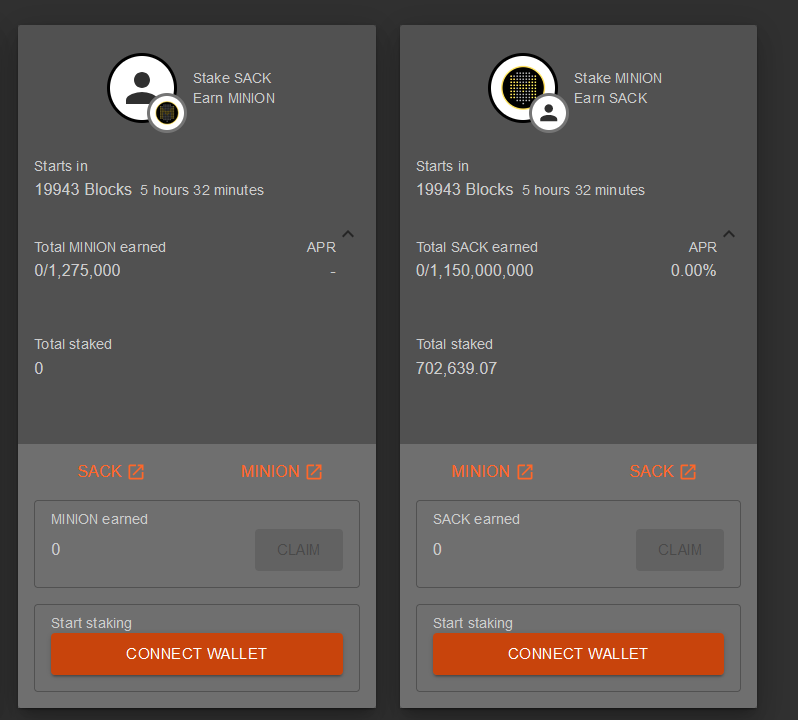Click '19943 Blocks' in Stake SACK card
This screenshot has width=798, height=720.
click(x=83, y=189)
